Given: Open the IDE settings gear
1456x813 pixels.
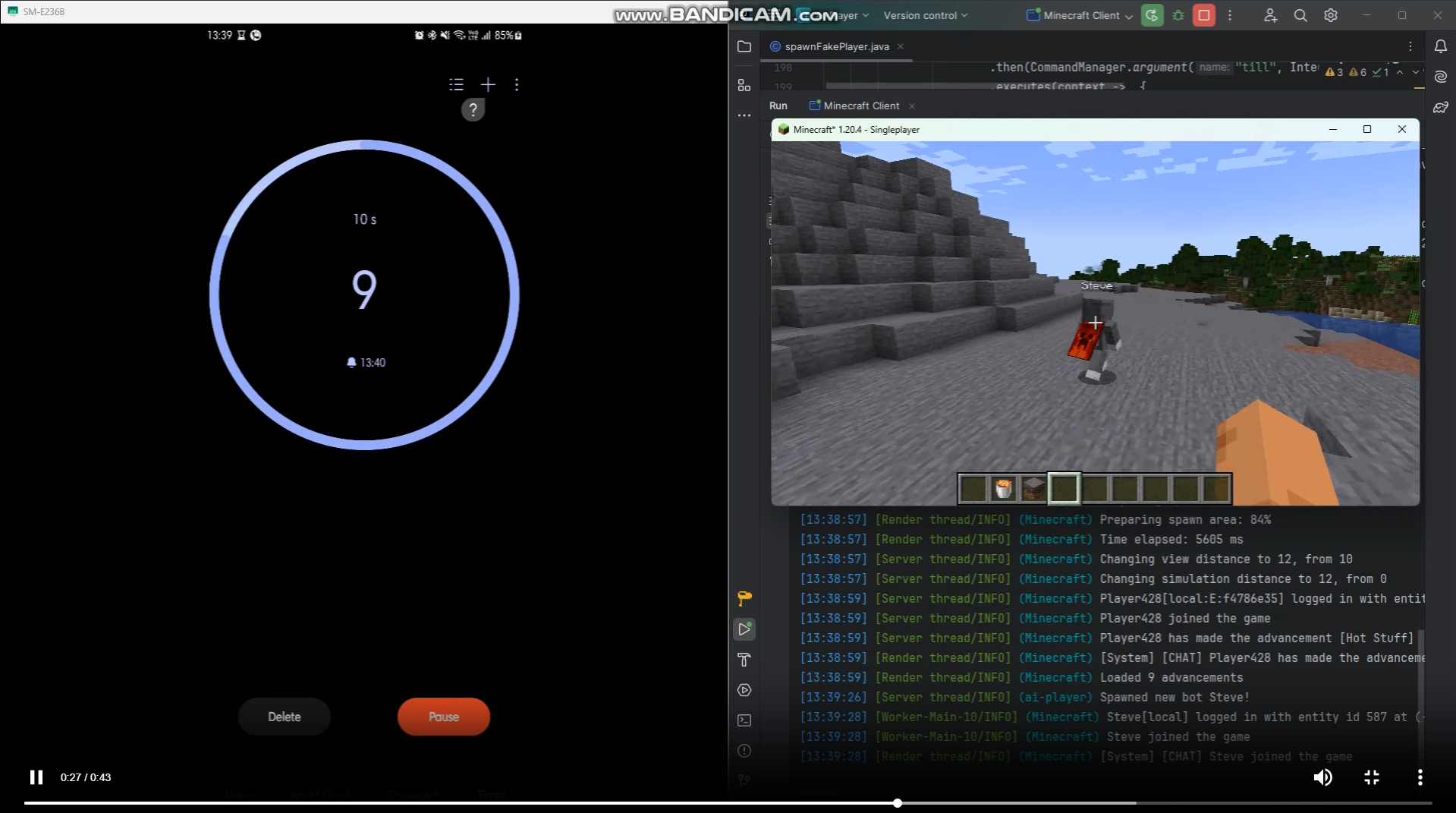Looking at the screenshot, I should pos(1330,15).
